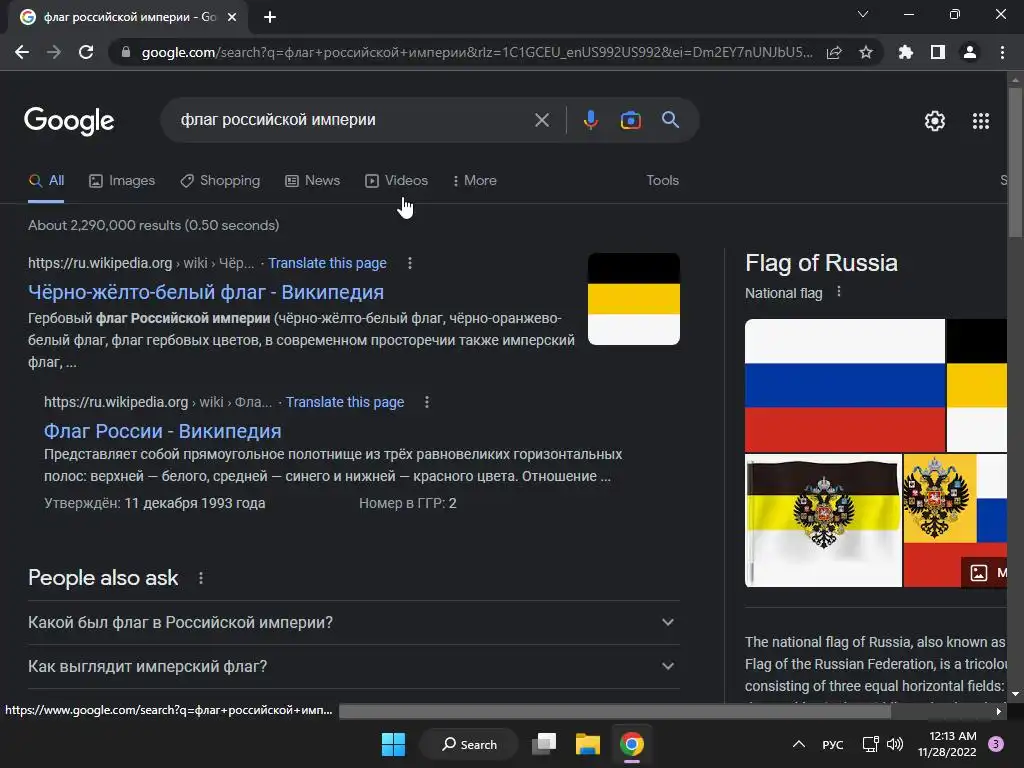Open the Google apps grid

(981, 121)
